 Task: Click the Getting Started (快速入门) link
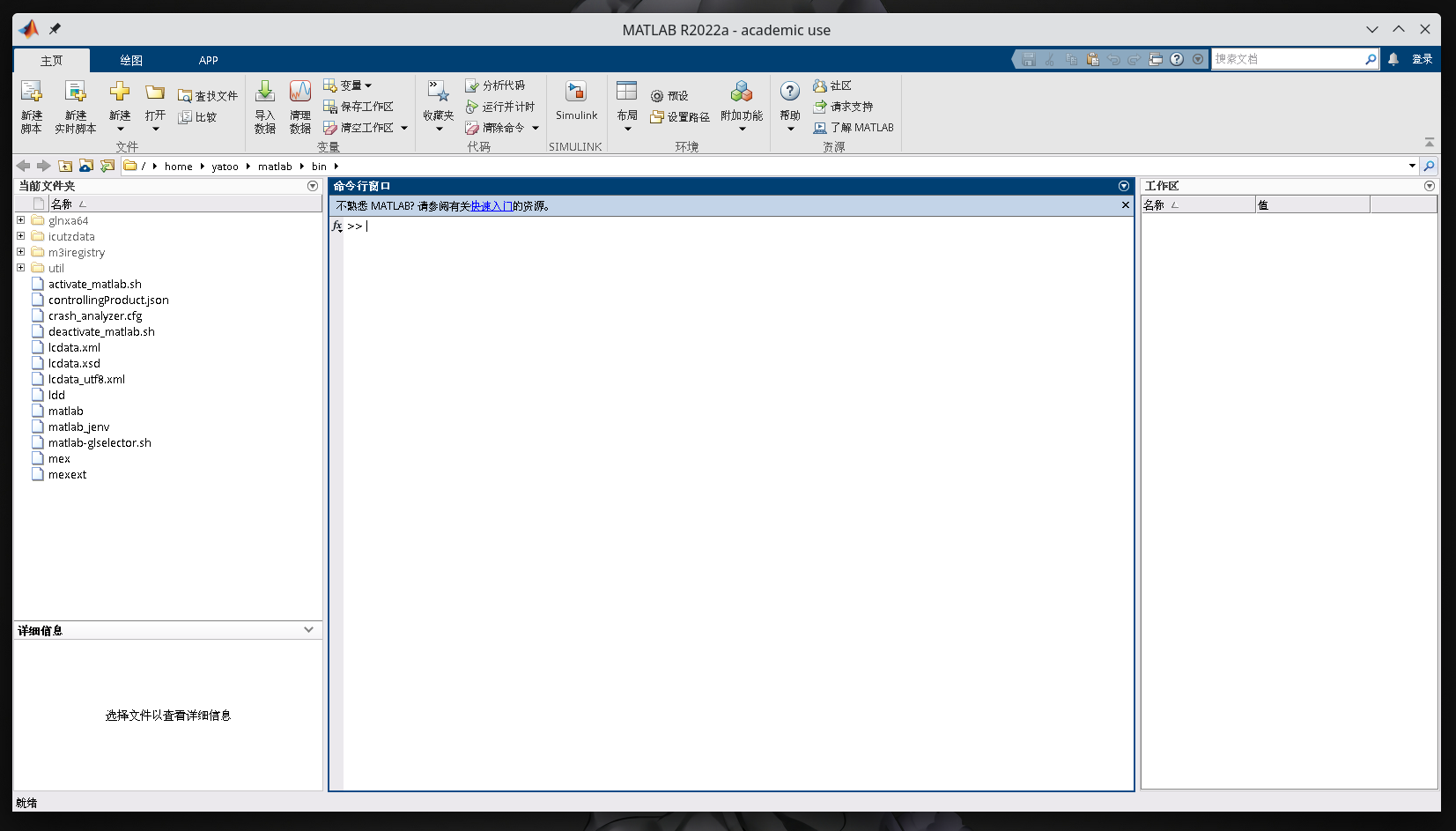pyautogui.click(x=491, y=206)
